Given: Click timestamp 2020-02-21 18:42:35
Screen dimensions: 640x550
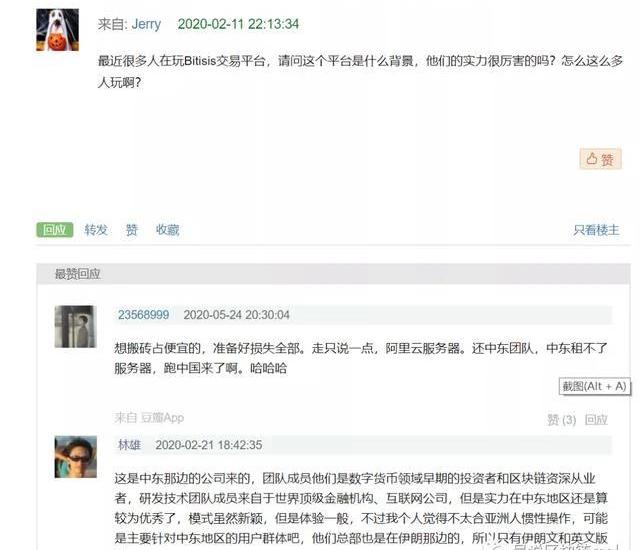Looking at the screenshot, I should pyautogui.click(x=209, y=445).
